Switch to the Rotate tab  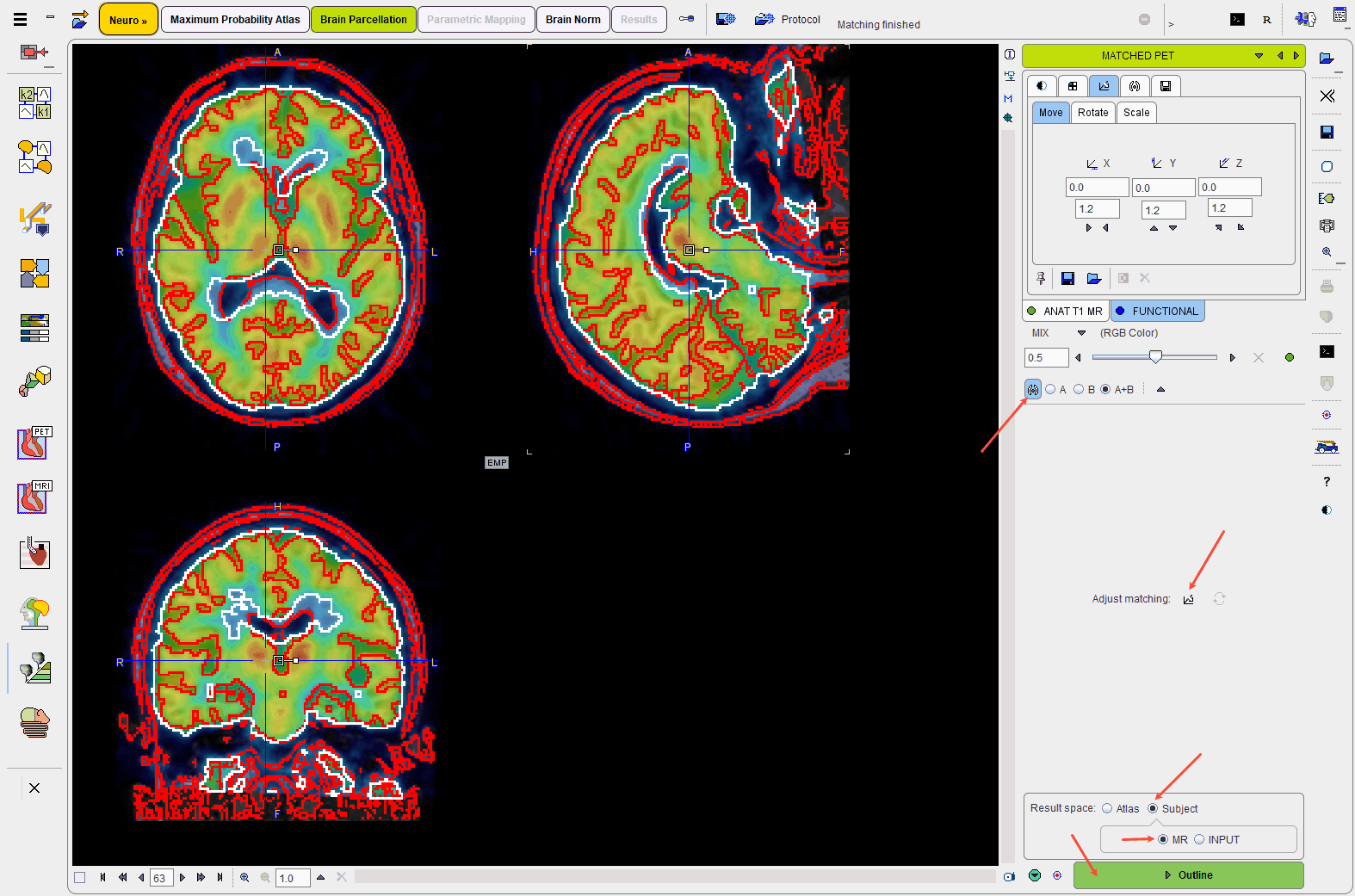pos(1093,112)
